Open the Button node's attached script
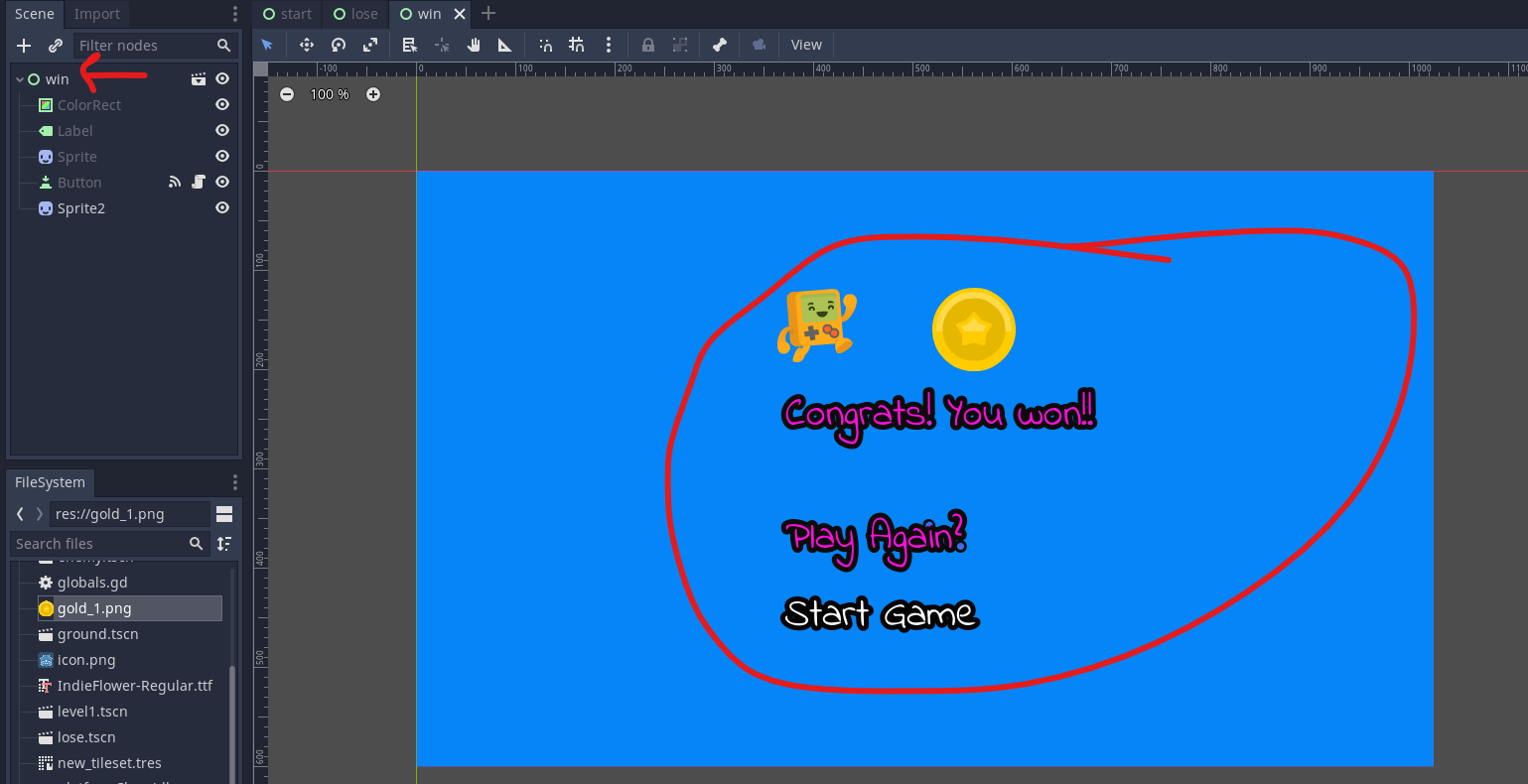 pos(199,183)
